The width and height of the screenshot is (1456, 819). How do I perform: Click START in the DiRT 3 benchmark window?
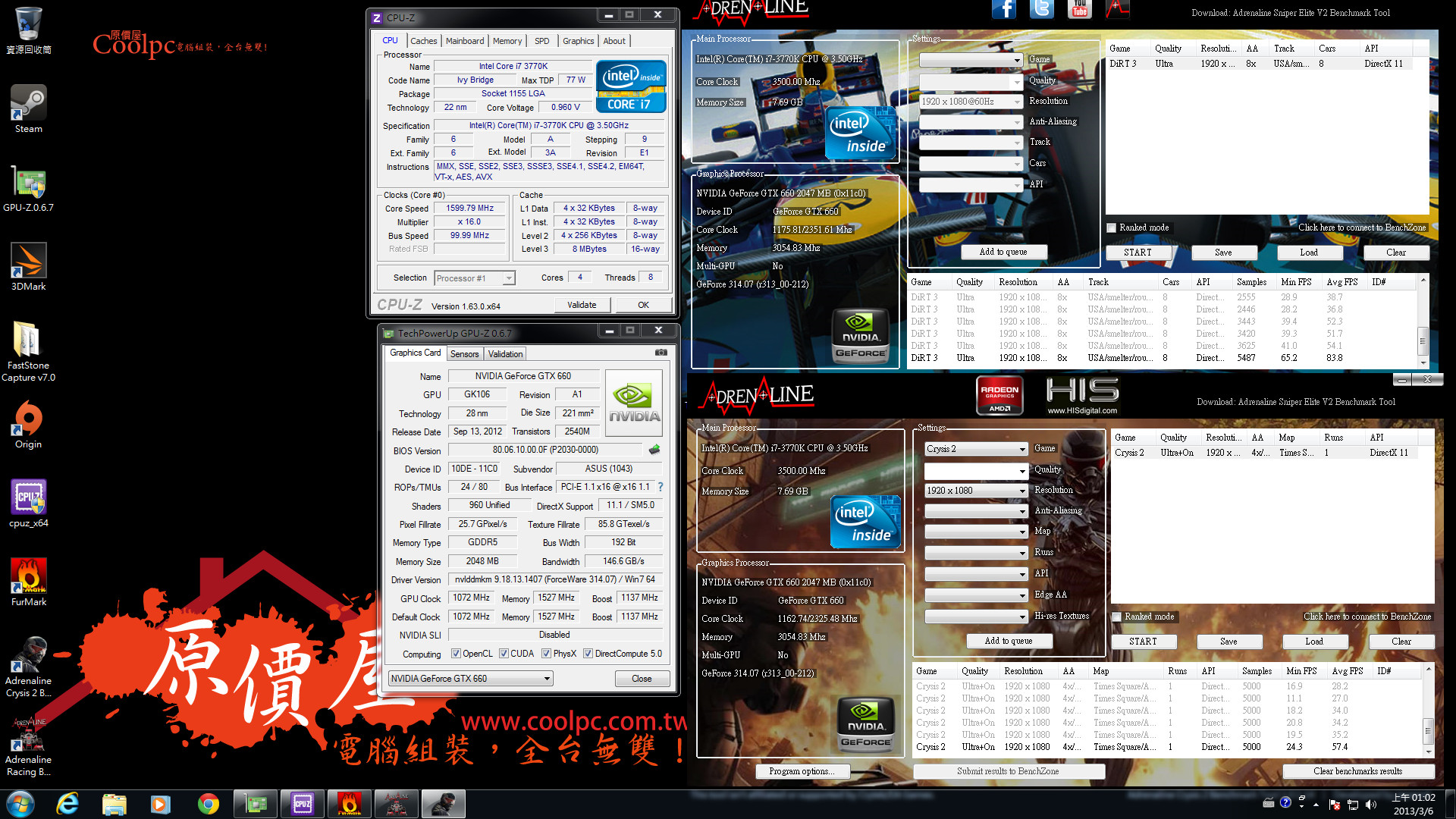[1137, 253]
